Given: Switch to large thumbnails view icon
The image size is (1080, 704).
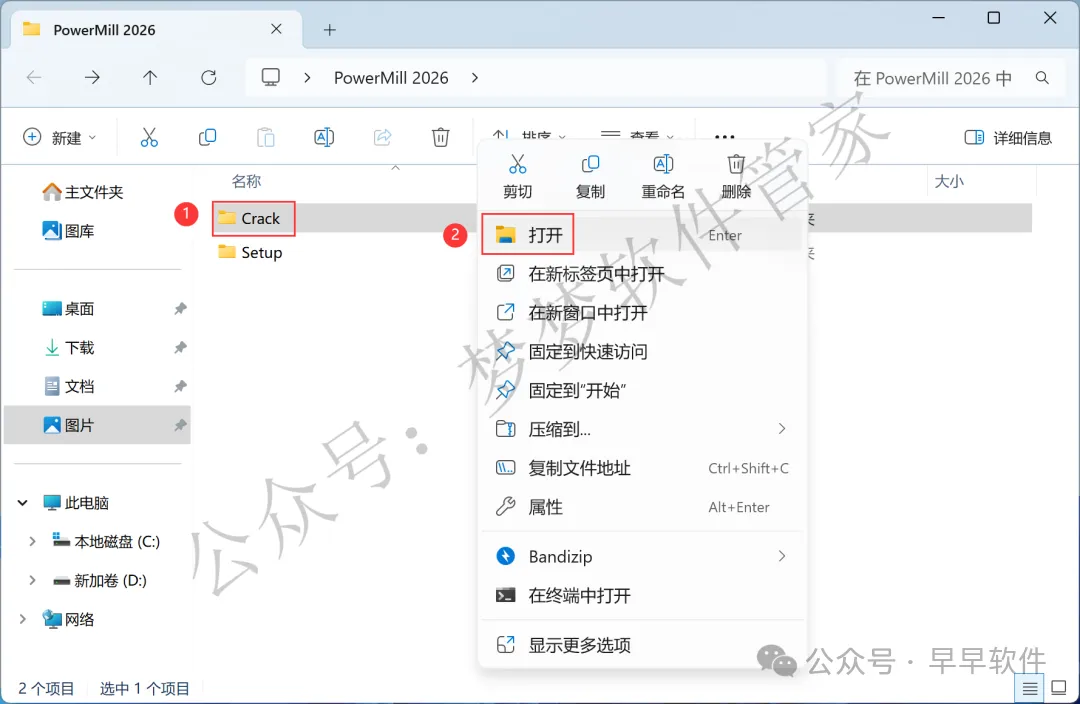Looking at the screenshot, I should pos(1059,687).
